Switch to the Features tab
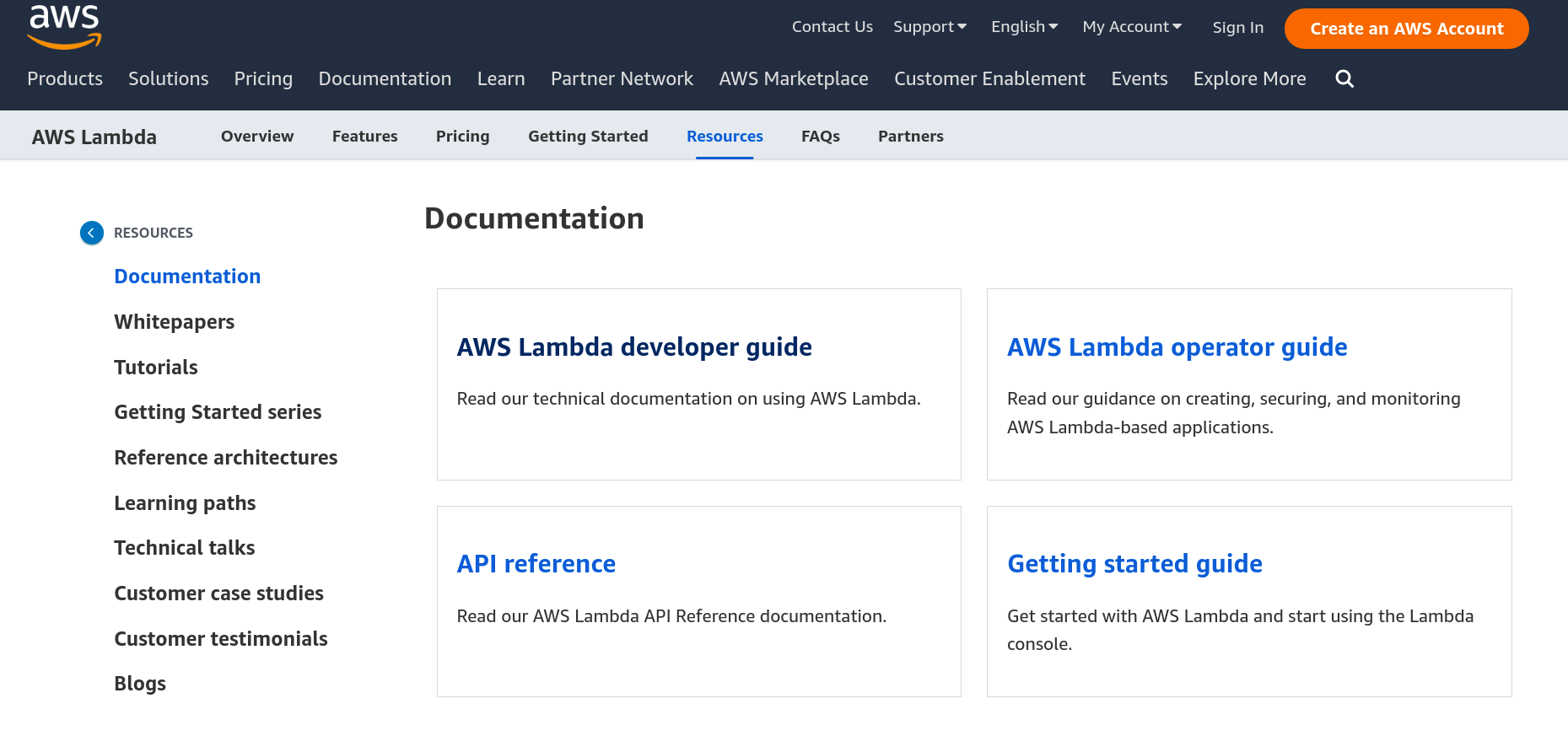1568x752 pixels. pyautogui.click(x=365, y=137)
